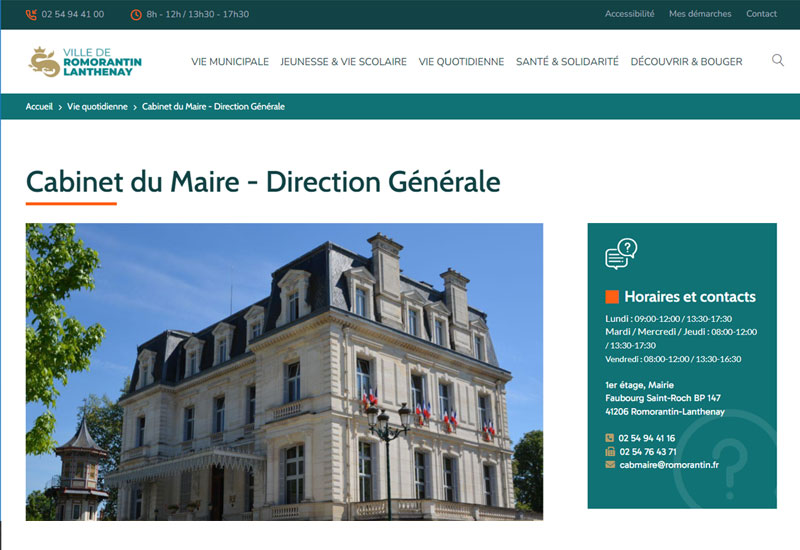This screenshot has width=800, height=550.
Task: Open the Mes démarches link
Action: pos(700,14)
